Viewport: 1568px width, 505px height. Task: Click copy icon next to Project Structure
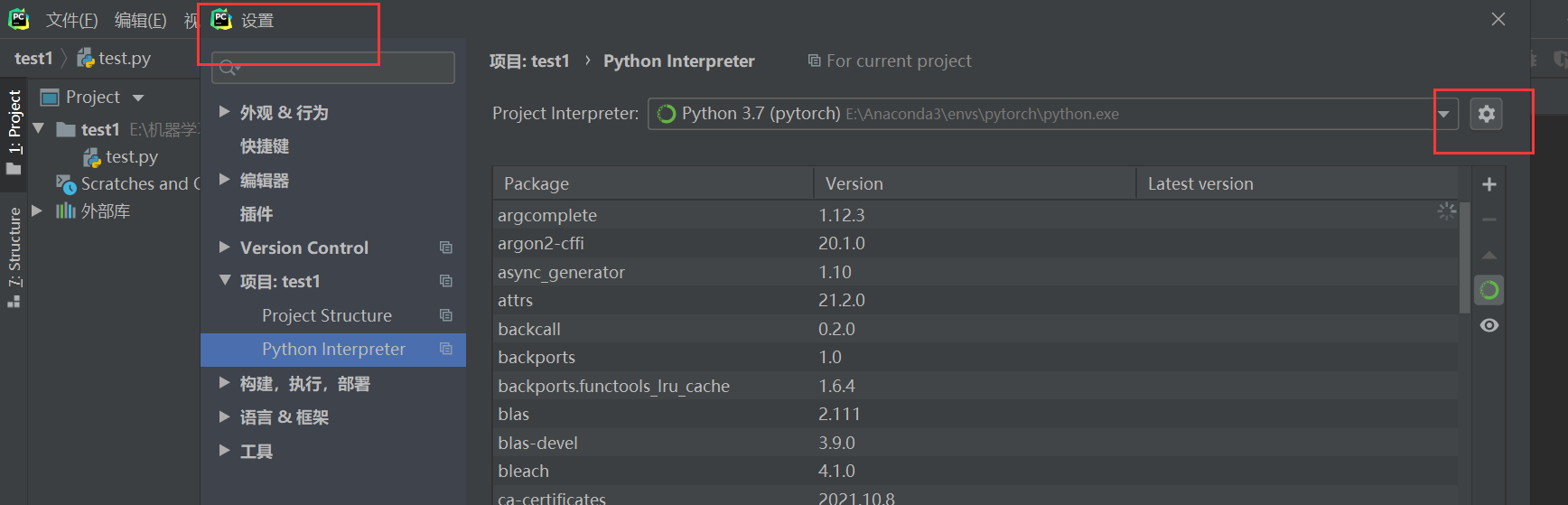click(446, 315)
